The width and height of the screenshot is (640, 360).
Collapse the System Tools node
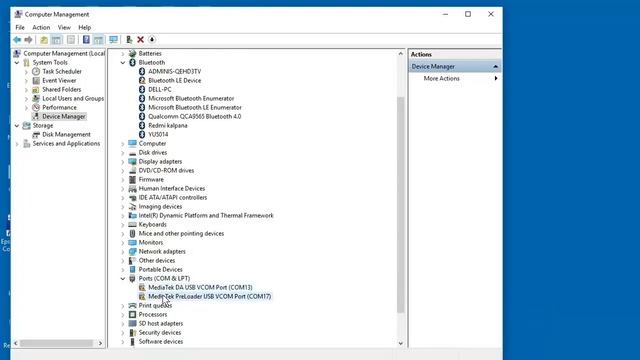coord(17,62)
